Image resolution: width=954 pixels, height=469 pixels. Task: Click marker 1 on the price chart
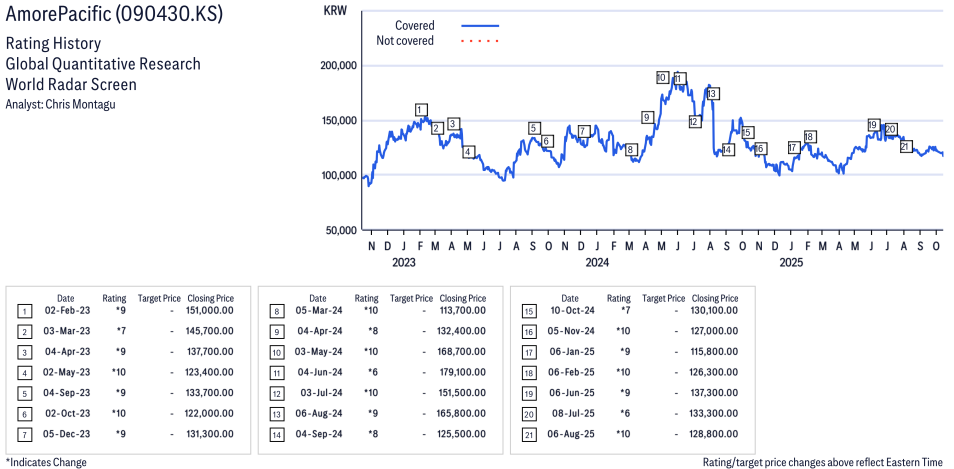pos(421,110)
